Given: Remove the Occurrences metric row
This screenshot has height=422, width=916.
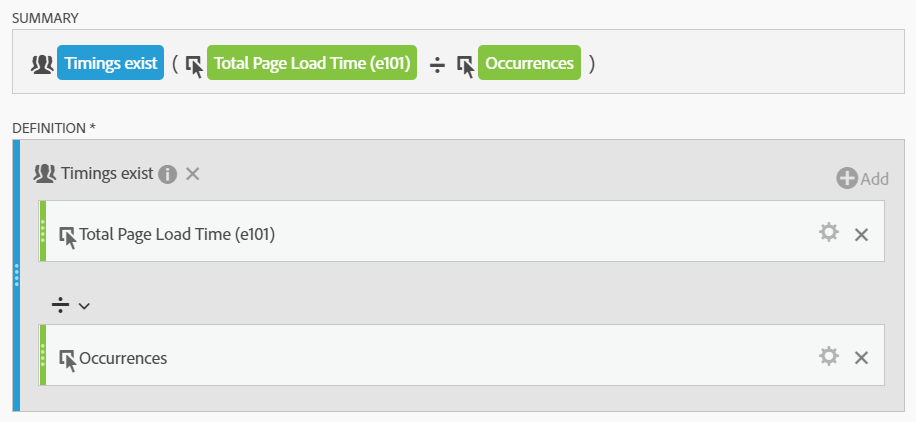Looking at the screenshot, I should click(861, 358).
